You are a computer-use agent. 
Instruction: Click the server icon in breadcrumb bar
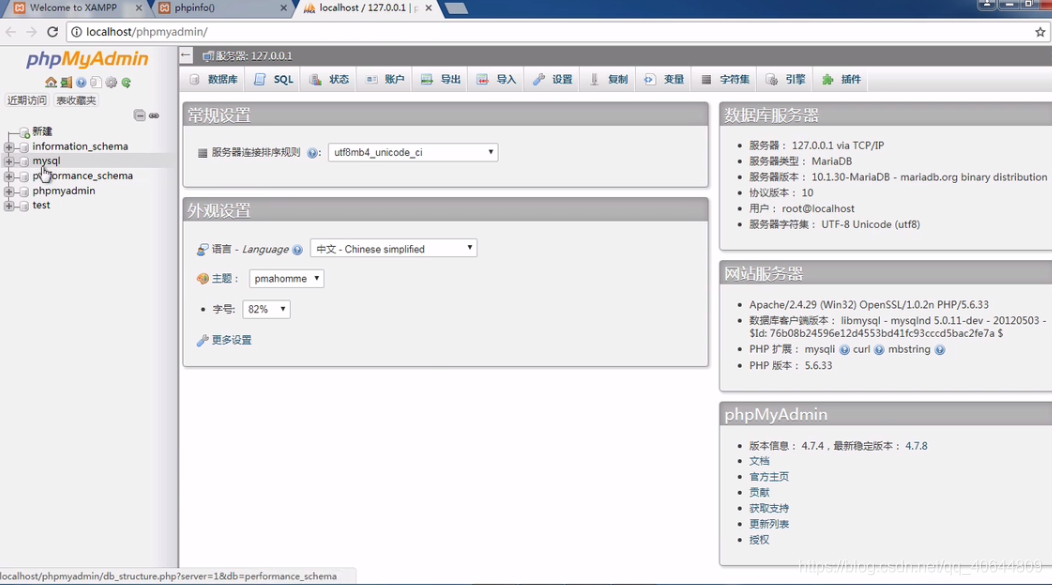[208, 56]
